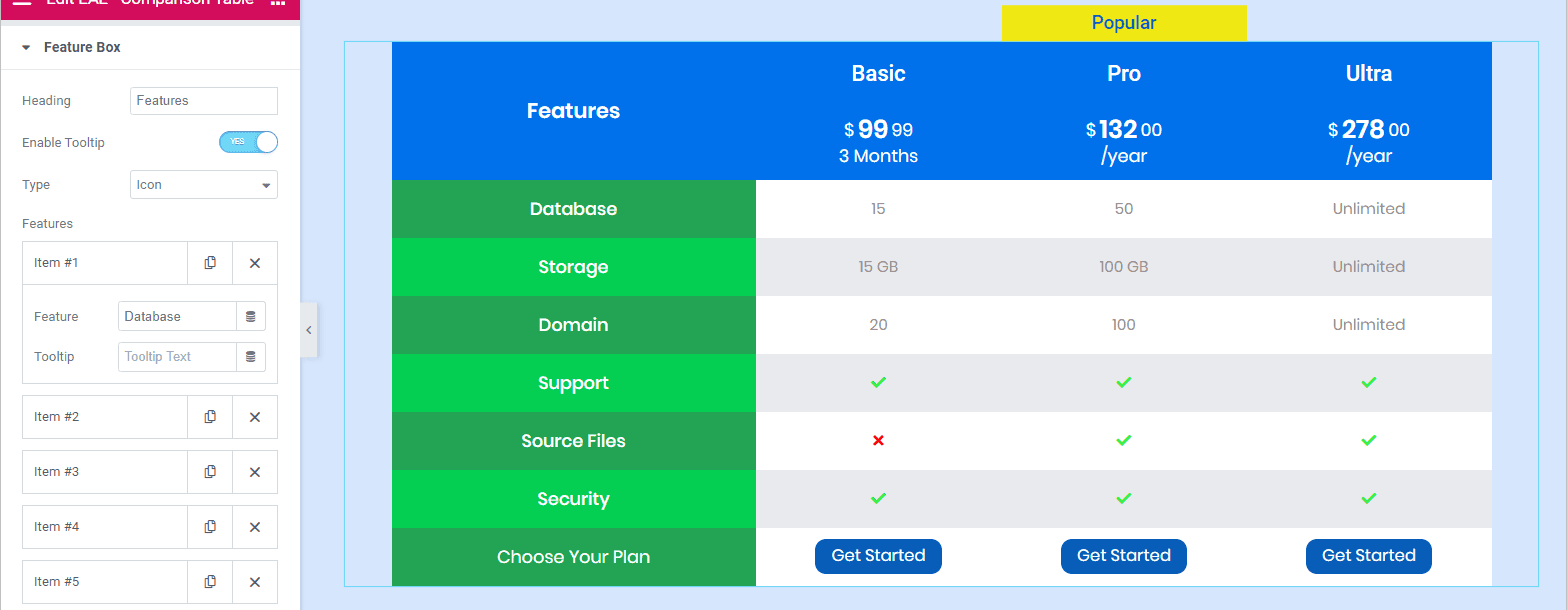Select the yellow Popular ribbon
The height and width of the screenshot is (610, 1567).
tap(1124, 23)
